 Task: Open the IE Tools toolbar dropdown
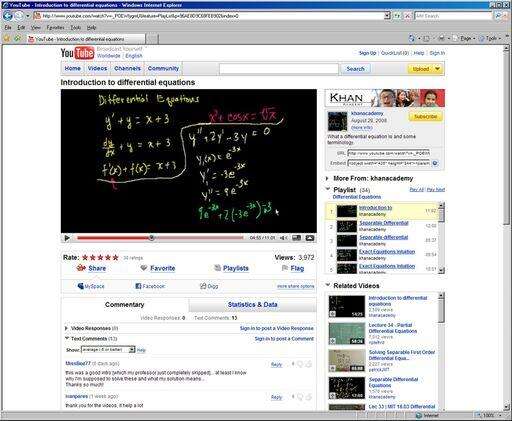pos(491,39)
